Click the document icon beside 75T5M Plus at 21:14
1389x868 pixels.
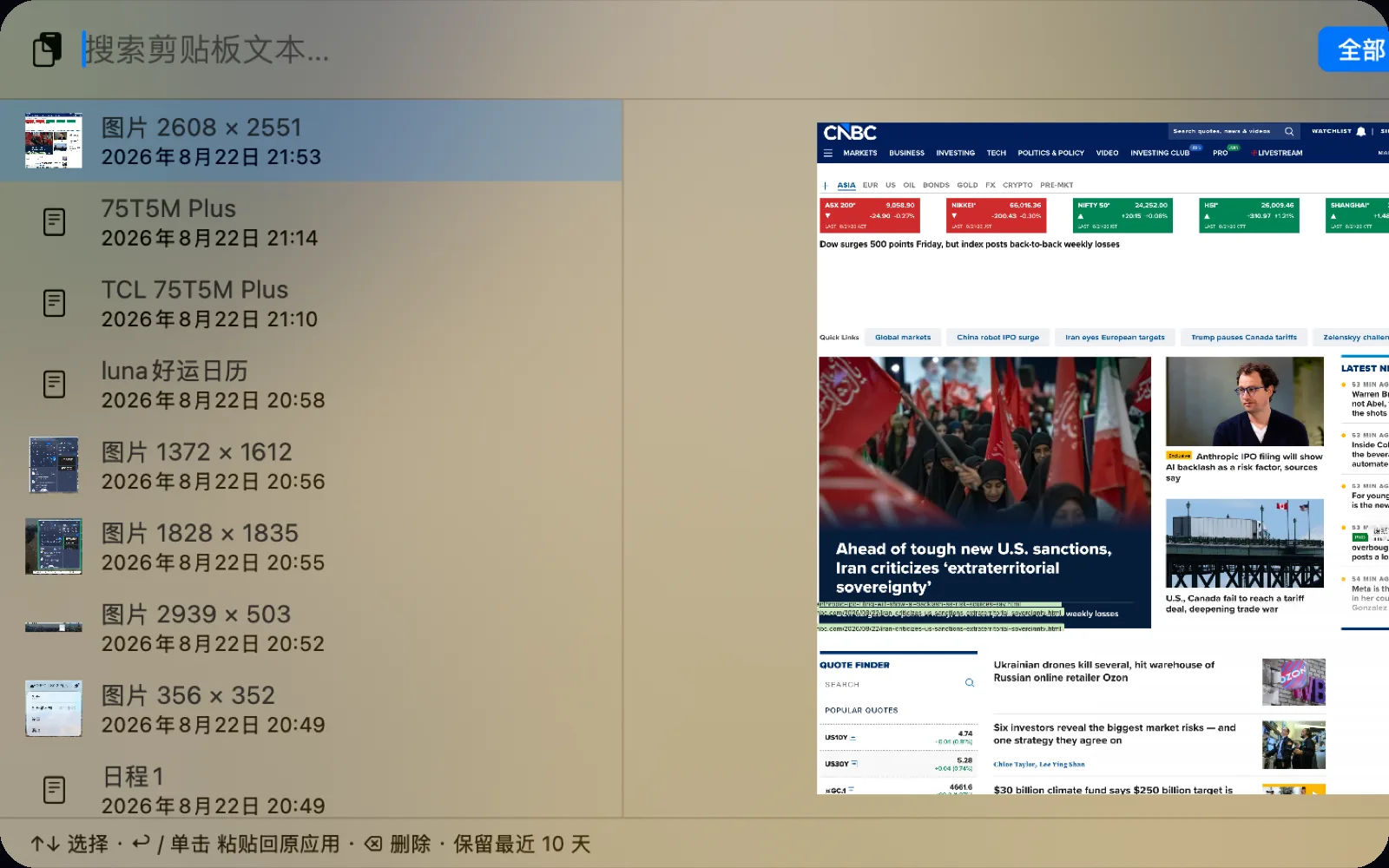tap(54, 221)
